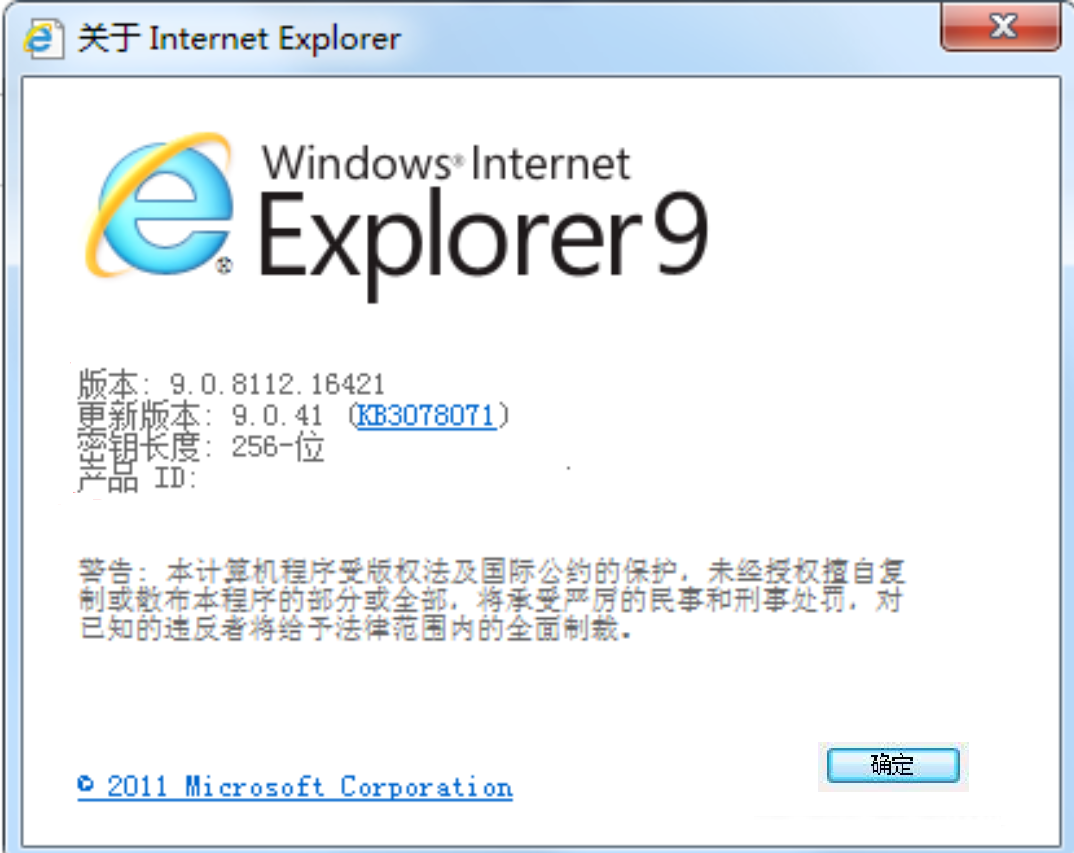Viewport: 1074px width, 853px height.
Task: Close the About dialog with red X
Action: click(x=1001, y=26)
